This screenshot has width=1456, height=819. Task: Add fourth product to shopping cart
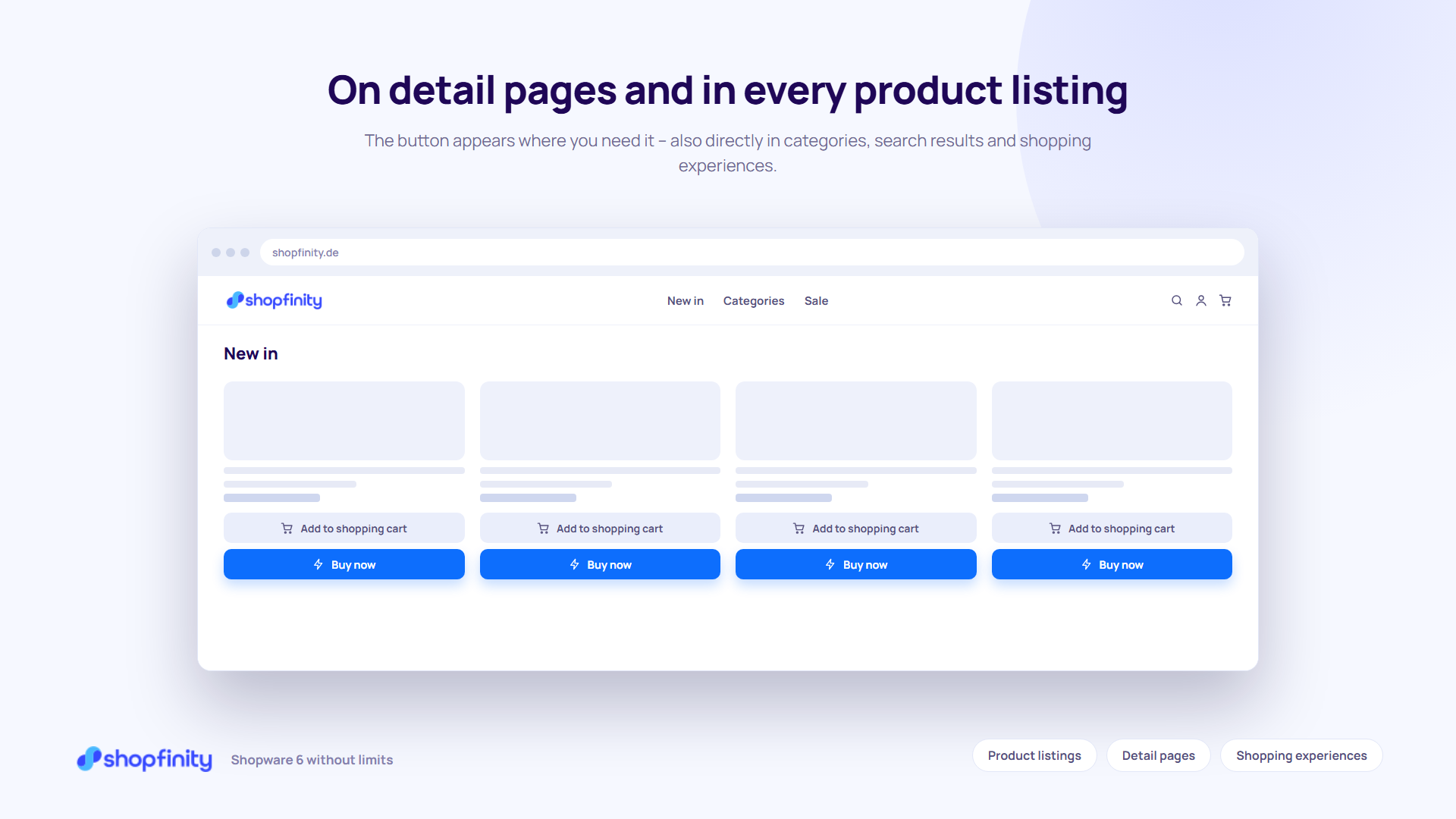1112,529
